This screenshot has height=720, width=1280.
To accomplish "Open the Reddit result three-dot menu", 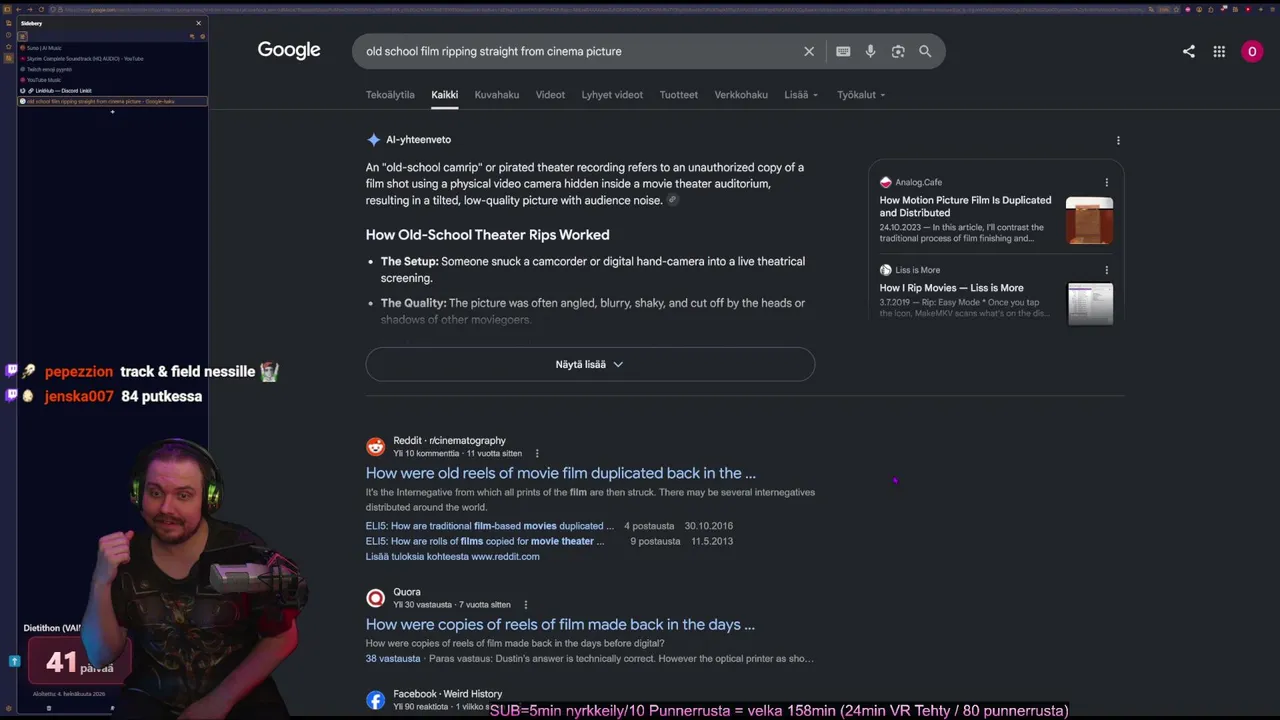I will [537, 453].
